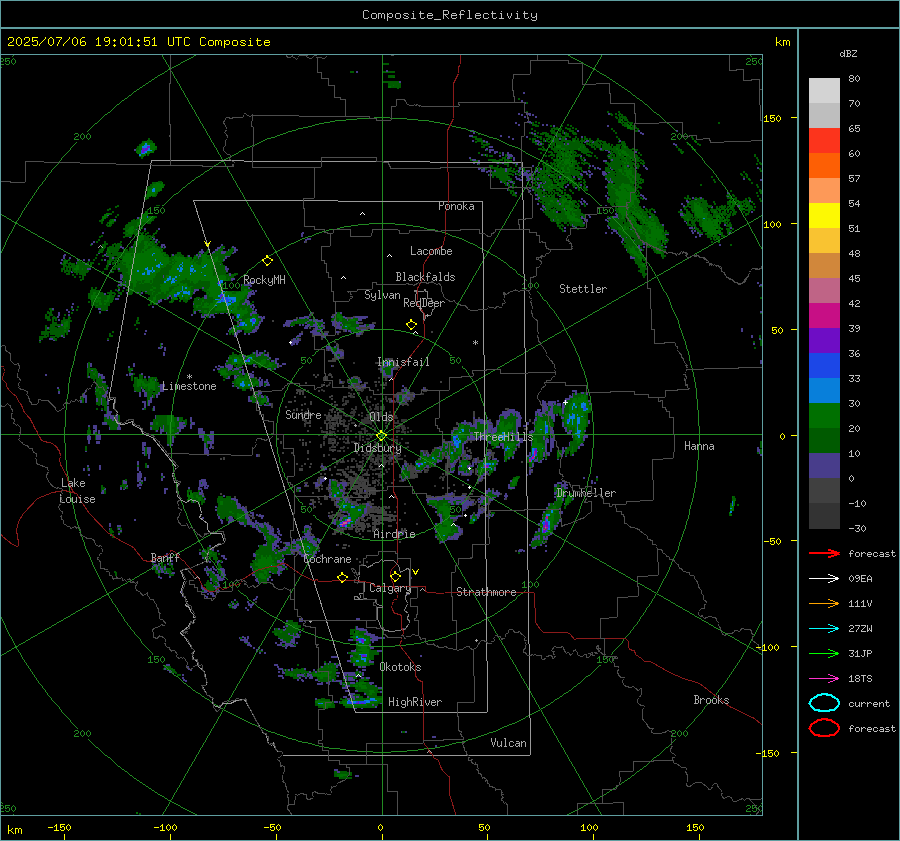Click the Airdrie city label
The image size is (900, 841).
(394, 534)
